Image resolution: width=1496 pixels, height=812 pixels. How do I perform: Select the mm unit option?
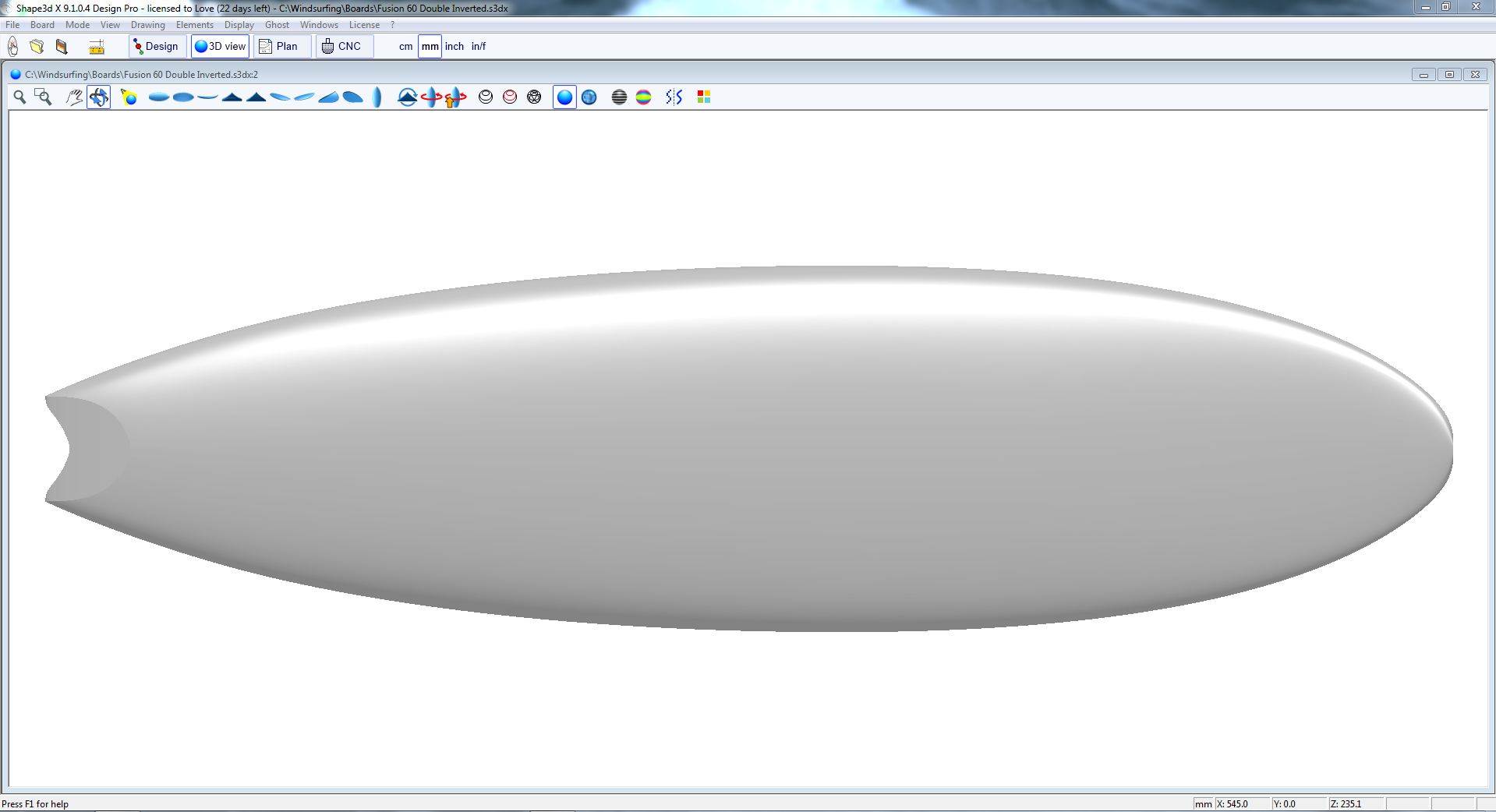430,46
